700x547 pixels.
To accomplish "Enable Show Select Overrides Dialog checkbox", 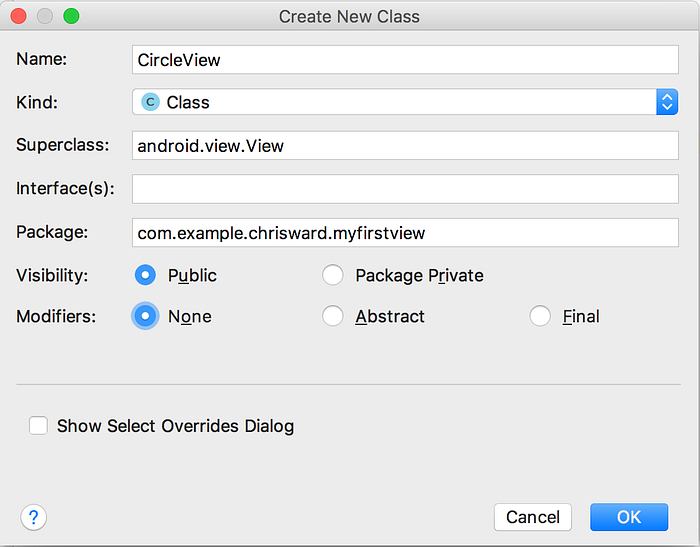I will (x=39, y=426).
